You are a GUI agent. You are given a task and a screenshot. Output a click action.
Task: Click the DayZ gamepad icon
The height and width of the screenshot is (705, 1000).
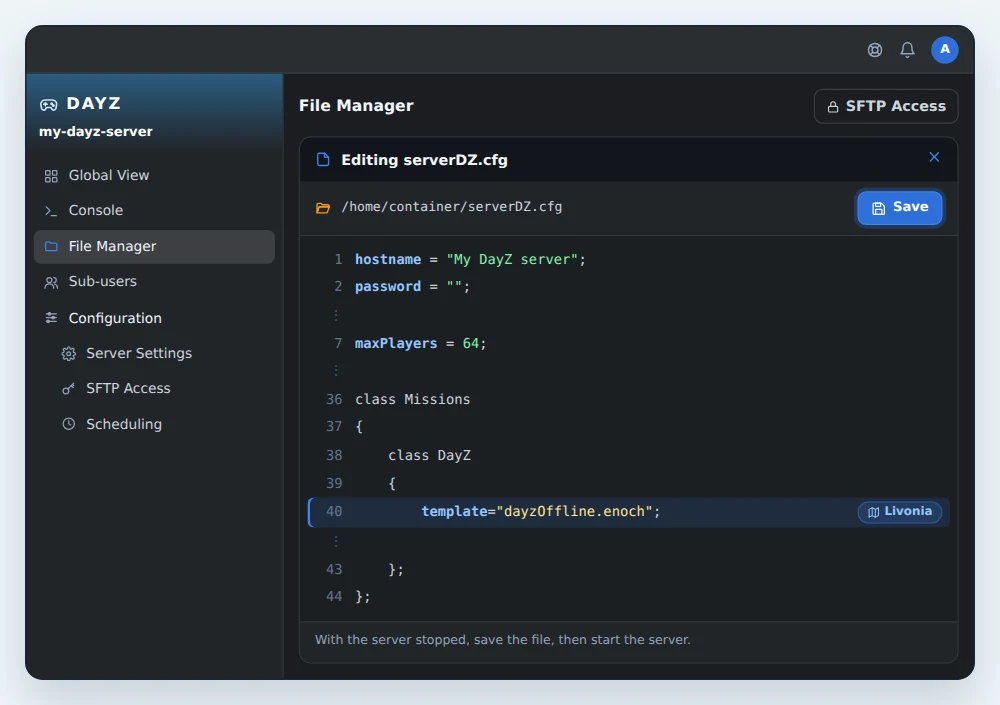(48, 105)
